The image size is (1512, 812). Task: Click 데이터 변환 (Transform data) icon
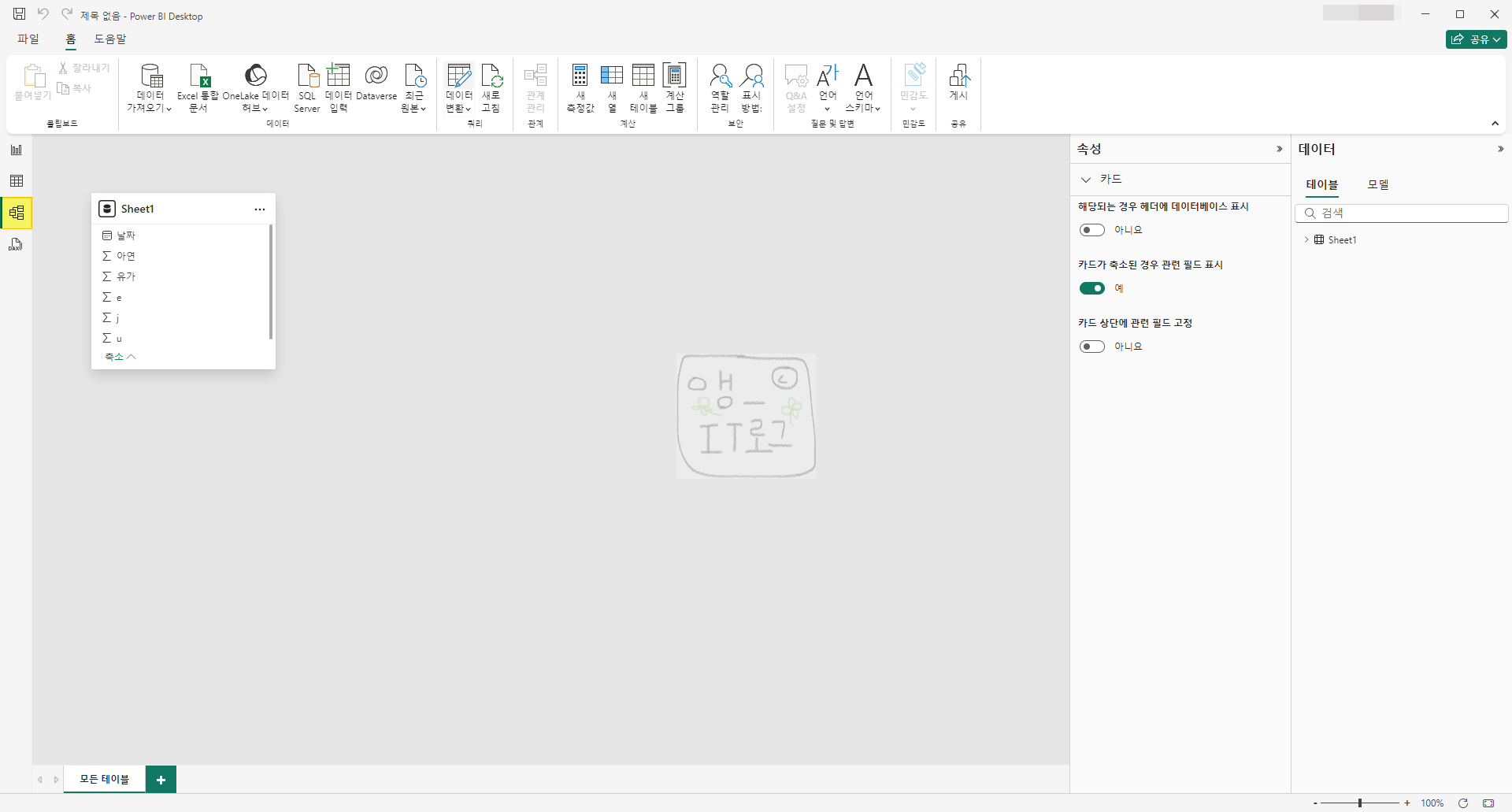pyautogui.click(x=459, y=88)
